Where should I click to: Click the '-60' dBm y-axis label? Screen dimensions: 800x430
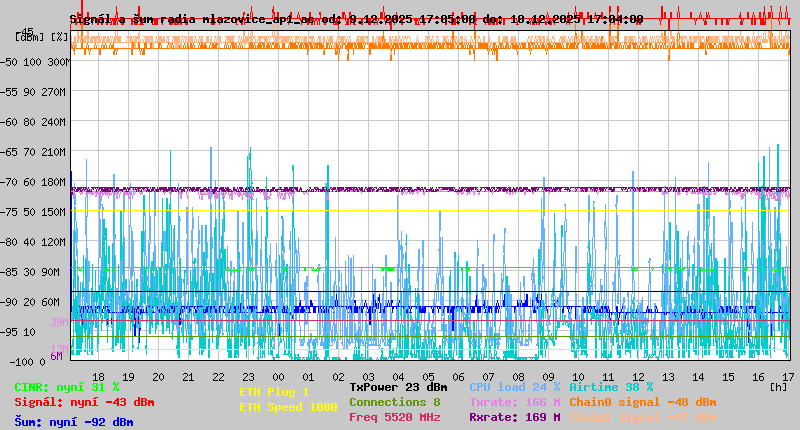tap(9, 122)
